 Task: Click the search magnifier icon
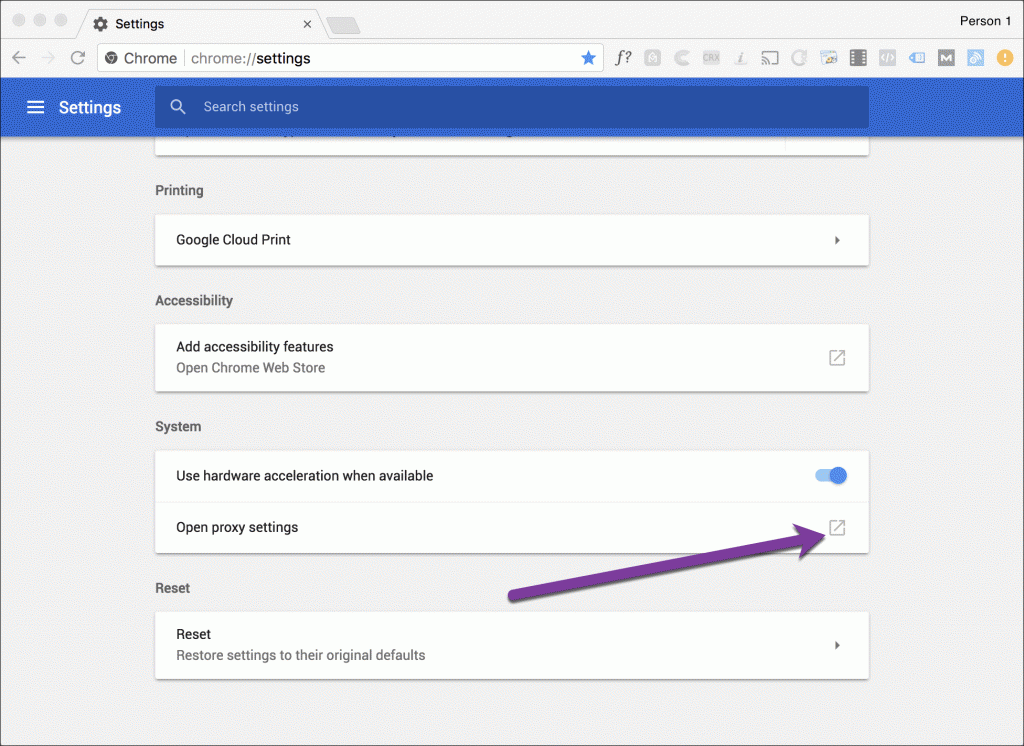tap(178, 106)
